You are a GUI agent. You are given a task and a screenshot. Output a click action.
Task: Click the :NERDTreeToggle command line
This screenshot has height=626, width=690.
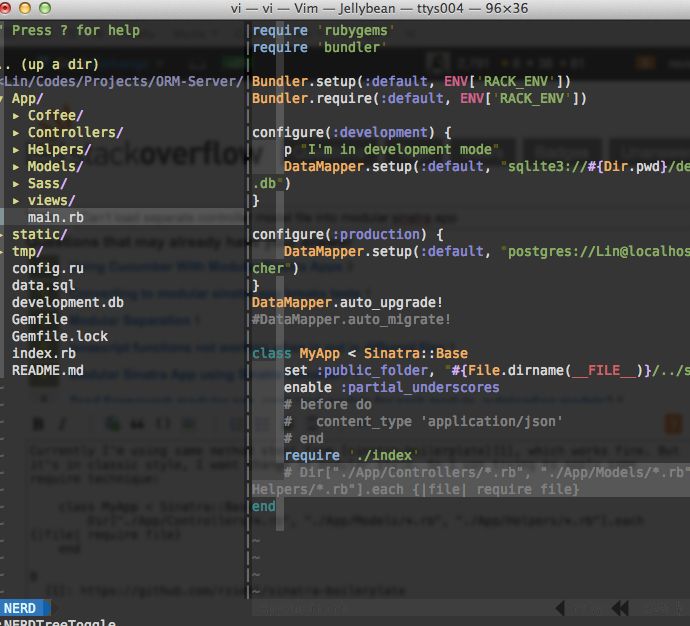coord(58,622)
